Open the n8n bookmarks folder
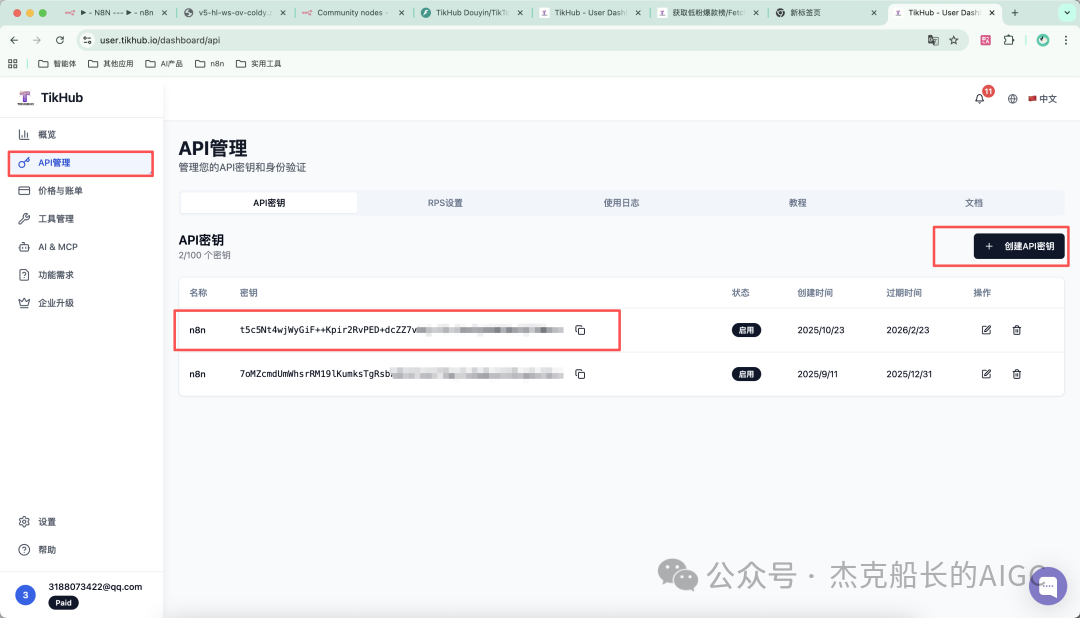Screen dimensions: 1080x618 coord(209,63)
